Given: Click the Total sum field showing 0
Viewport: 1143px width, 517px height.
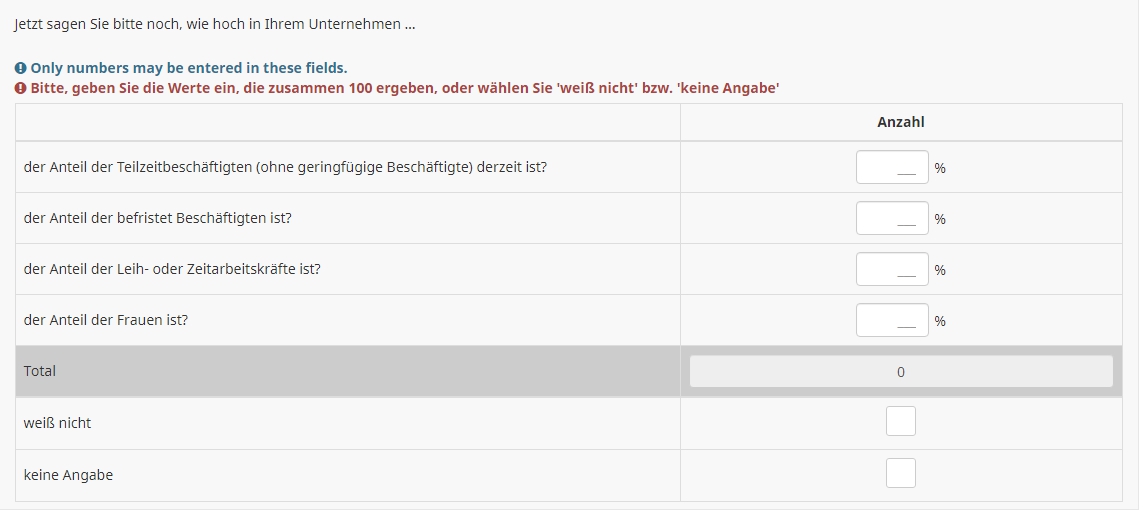Looking at the screenshot, I should pos(900,372).
